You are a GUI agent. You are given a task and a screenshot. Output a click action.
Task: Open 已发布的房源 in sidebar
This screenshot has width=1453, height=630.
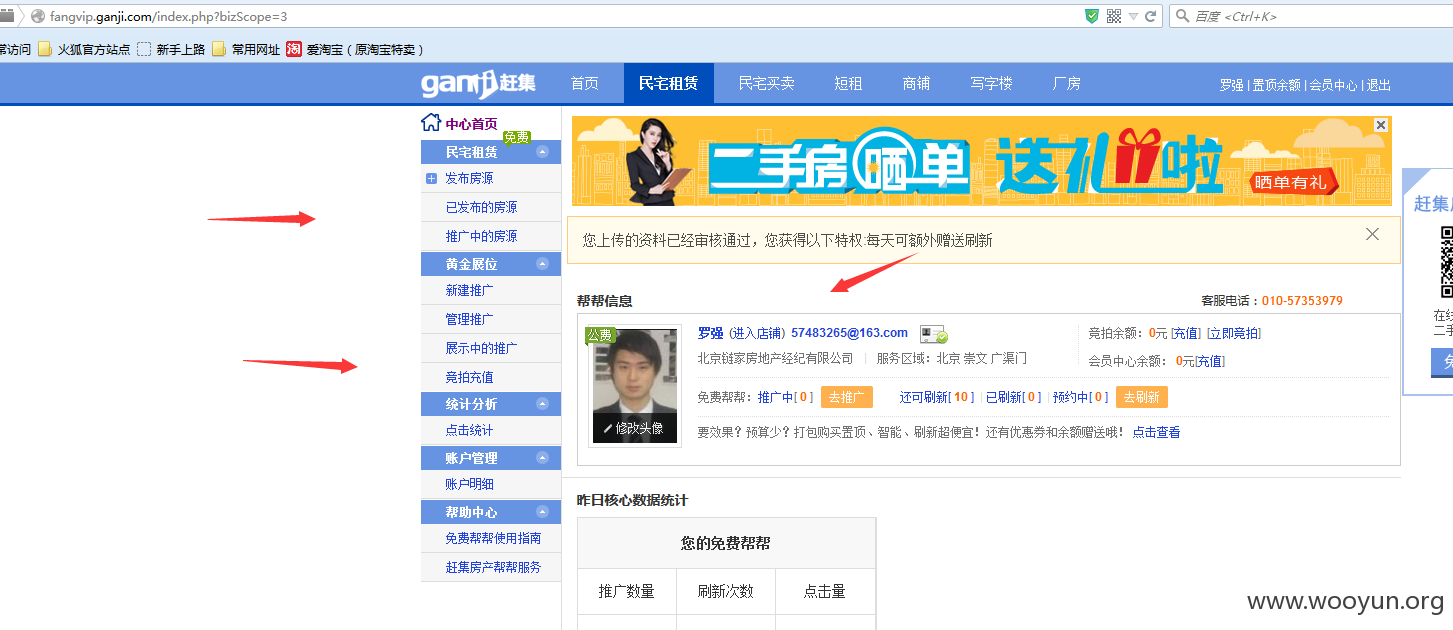[x=482, y=208]
